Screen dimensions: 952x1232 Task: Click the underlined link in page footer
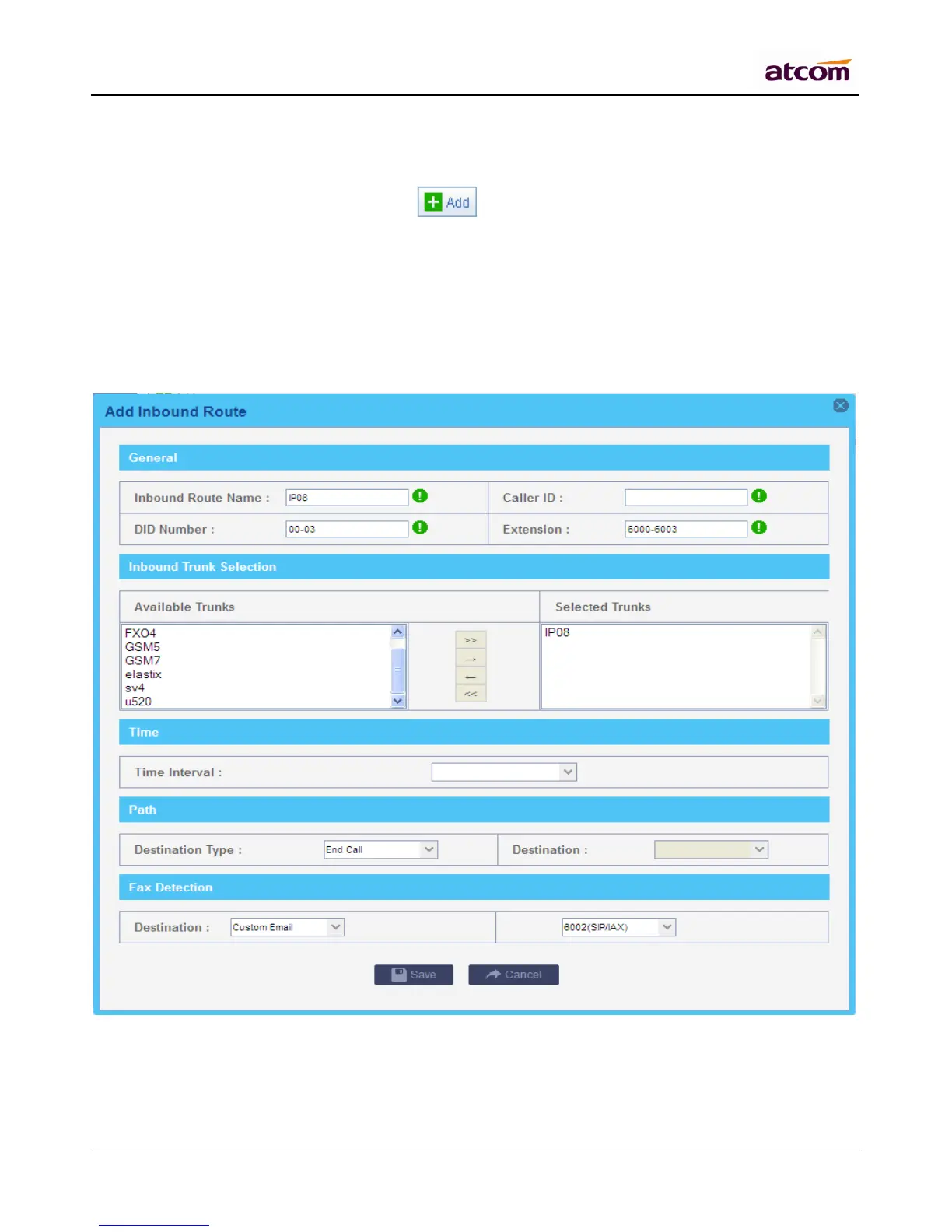coord(154,1225)
